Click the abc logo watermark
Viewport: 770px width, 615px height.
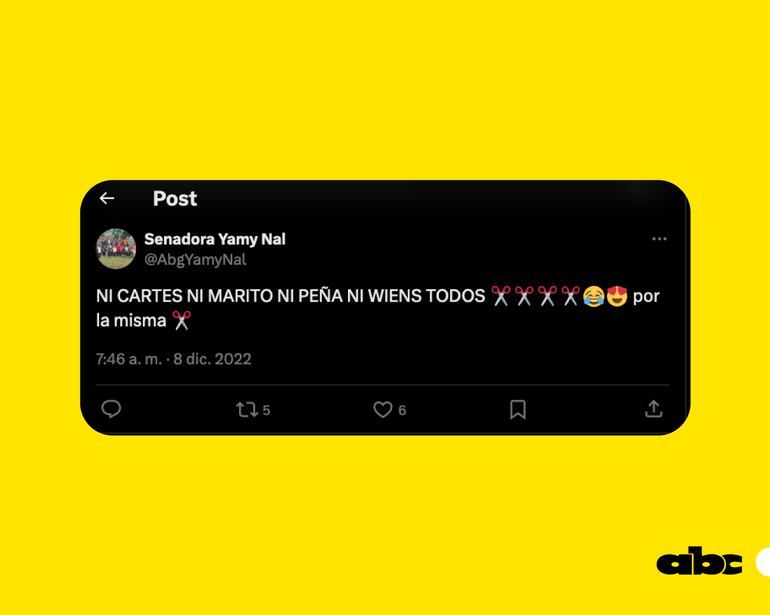(699, 560)
